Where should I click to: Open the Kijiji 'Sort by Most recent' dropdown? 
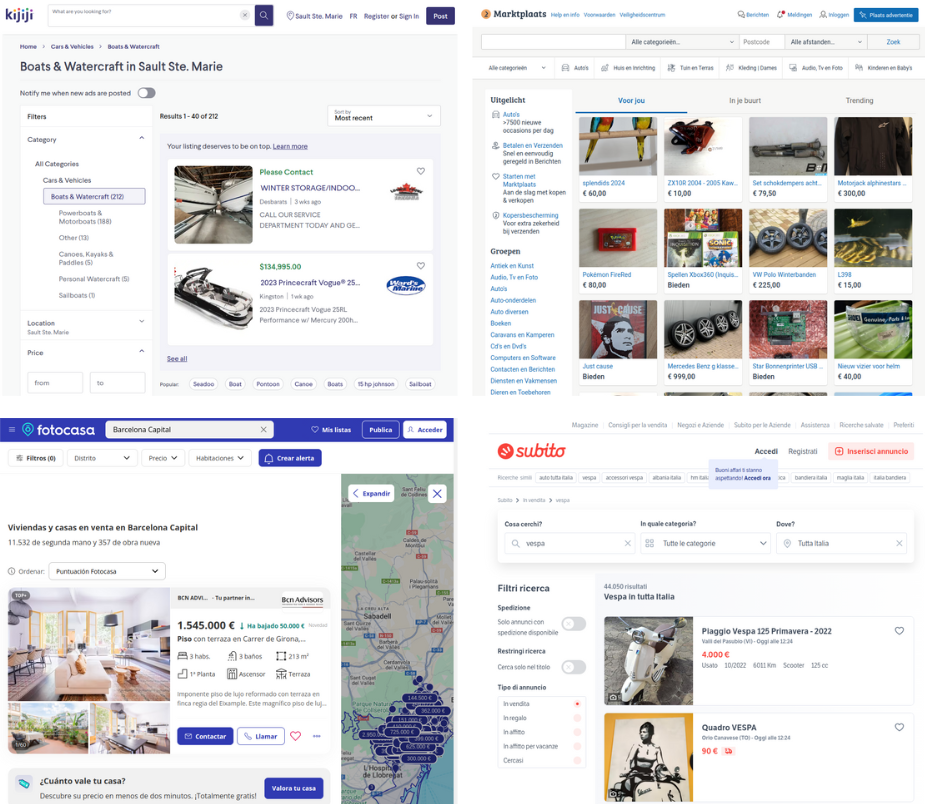pyautogui.click(x=383, y=116)
